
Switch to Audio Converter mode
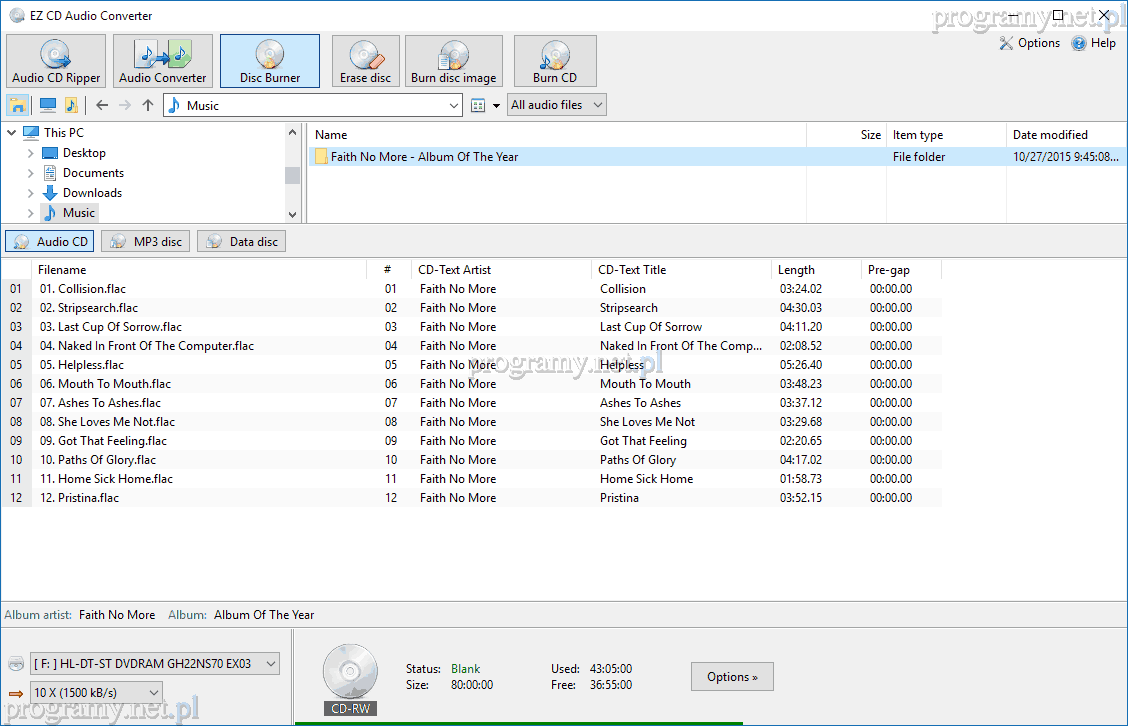162,61
